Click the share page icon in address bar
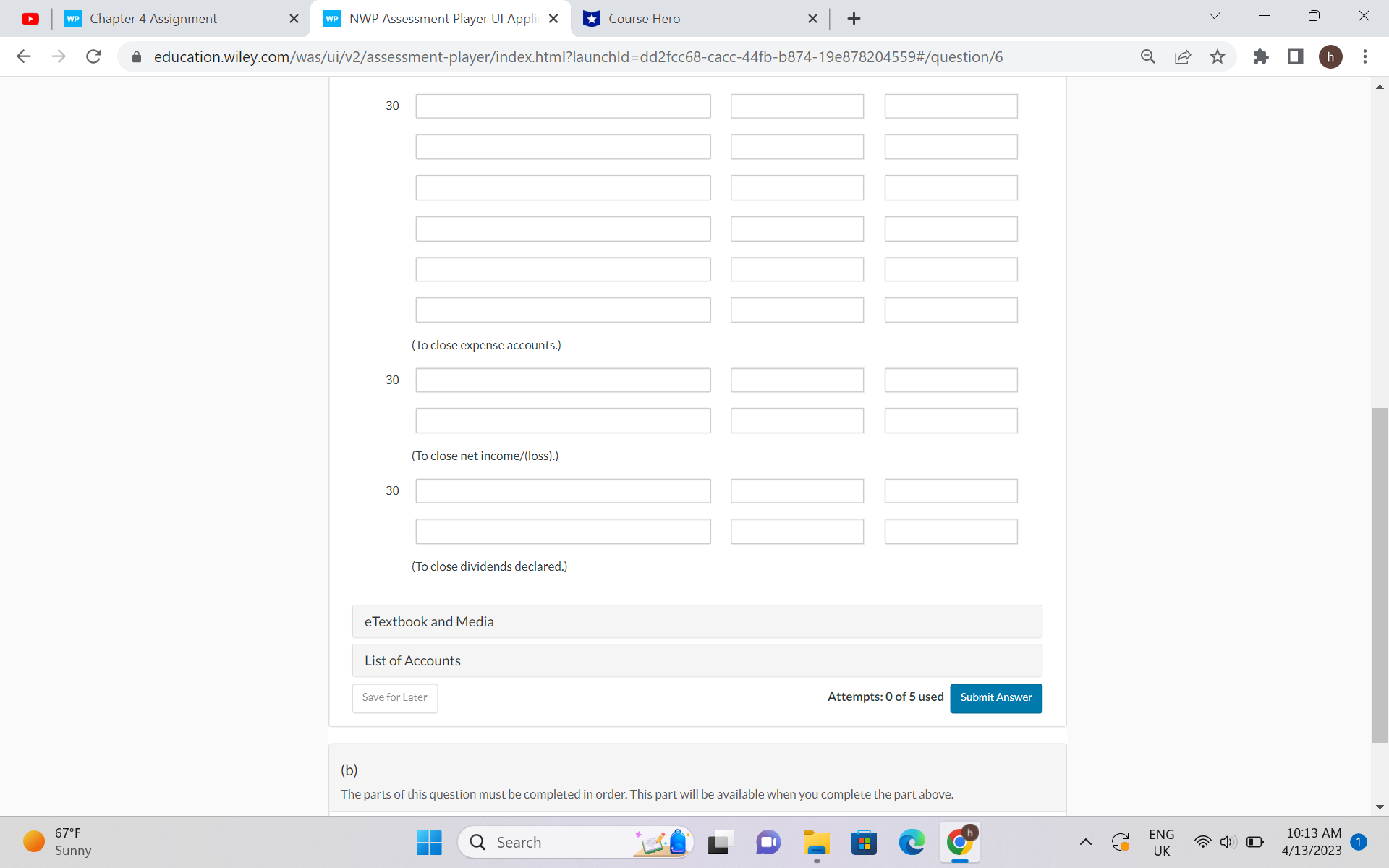 tap(1183, 56)
